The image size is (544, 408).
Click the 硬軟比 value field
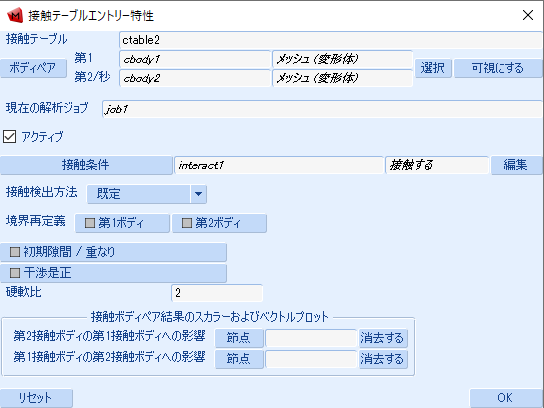click(217, 293)
